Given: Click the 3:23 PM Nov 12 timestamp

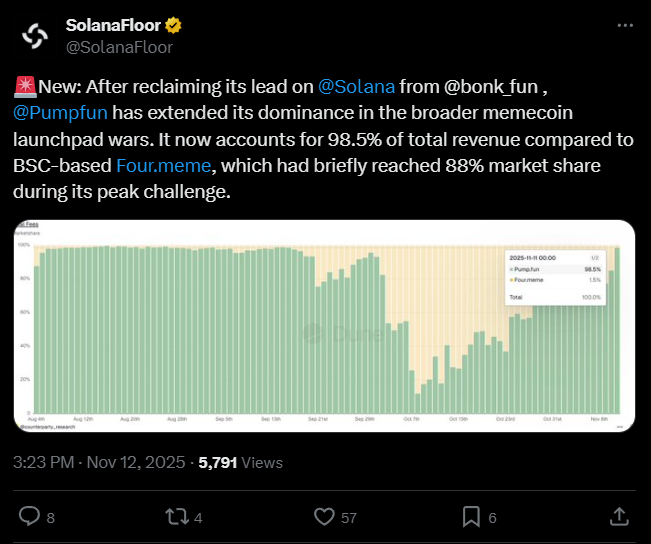Looking at the screenshot, I should point(102,463).
